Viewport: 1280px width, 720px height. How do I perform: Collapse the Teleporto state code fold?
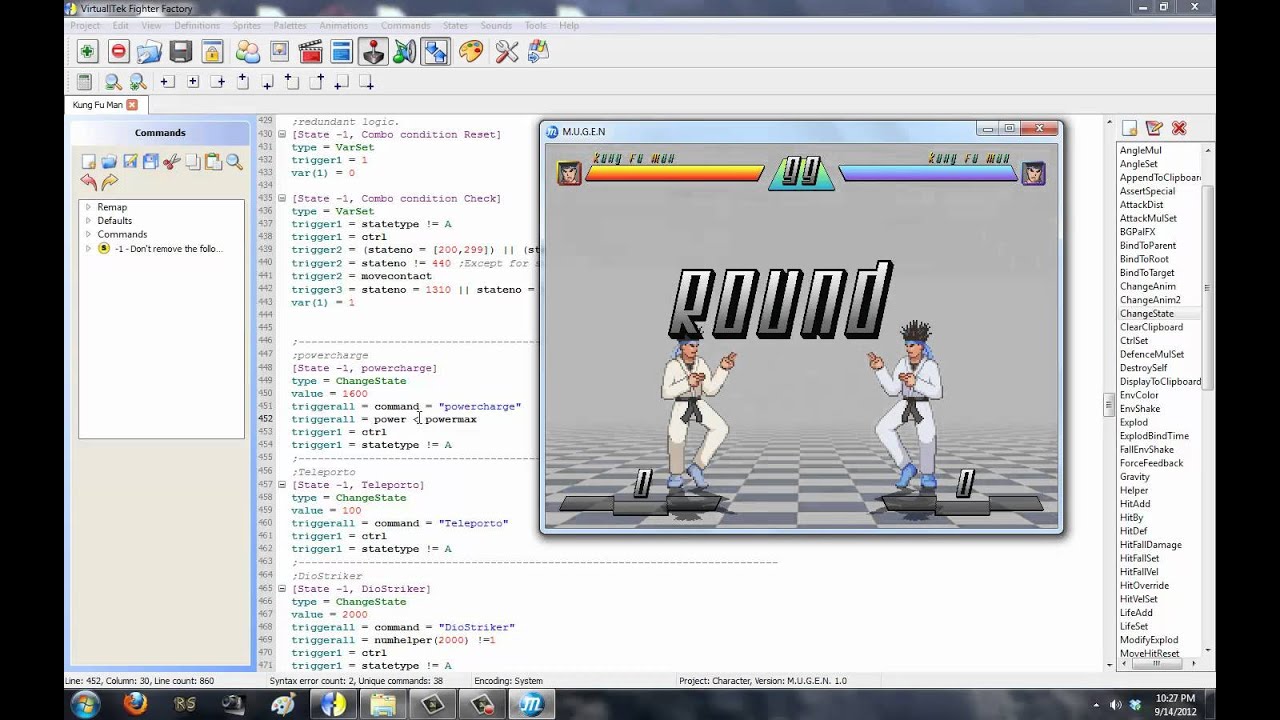pos(282,485)
